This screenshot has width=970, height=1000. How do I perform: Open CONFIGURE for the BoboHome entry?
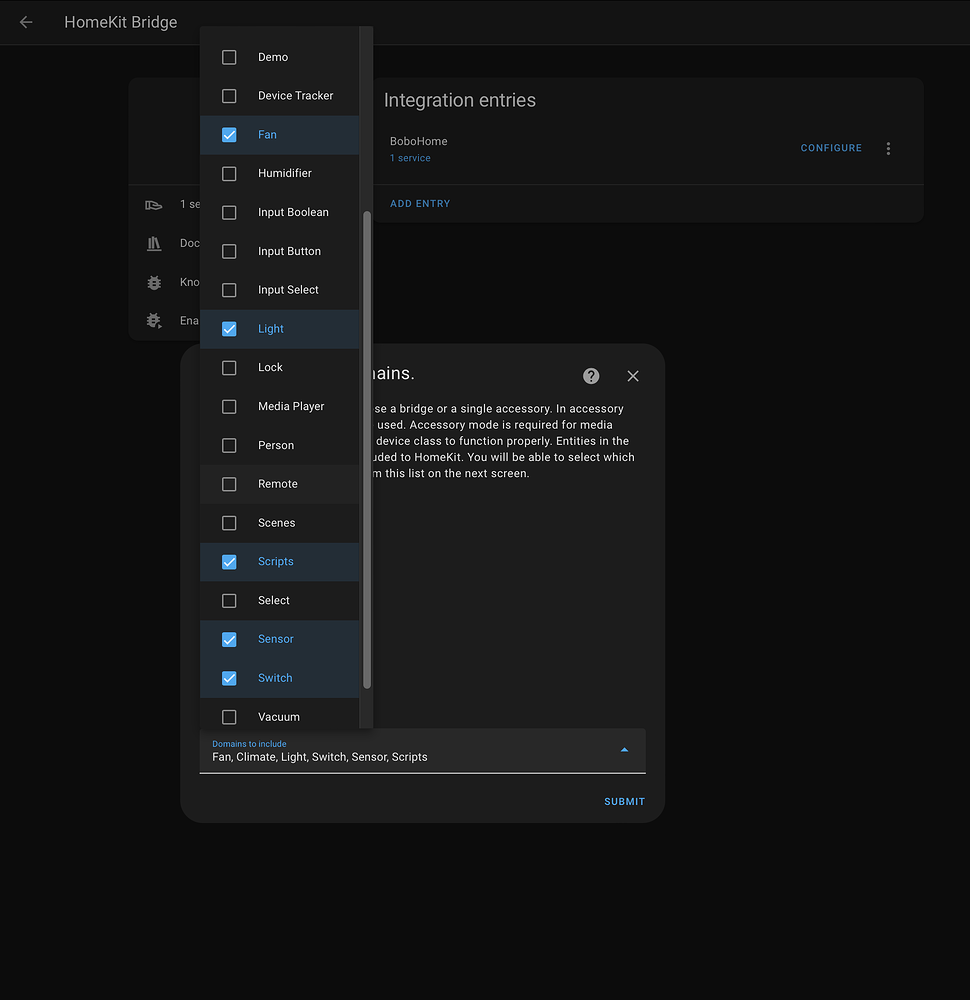click(x=831, y=147)
